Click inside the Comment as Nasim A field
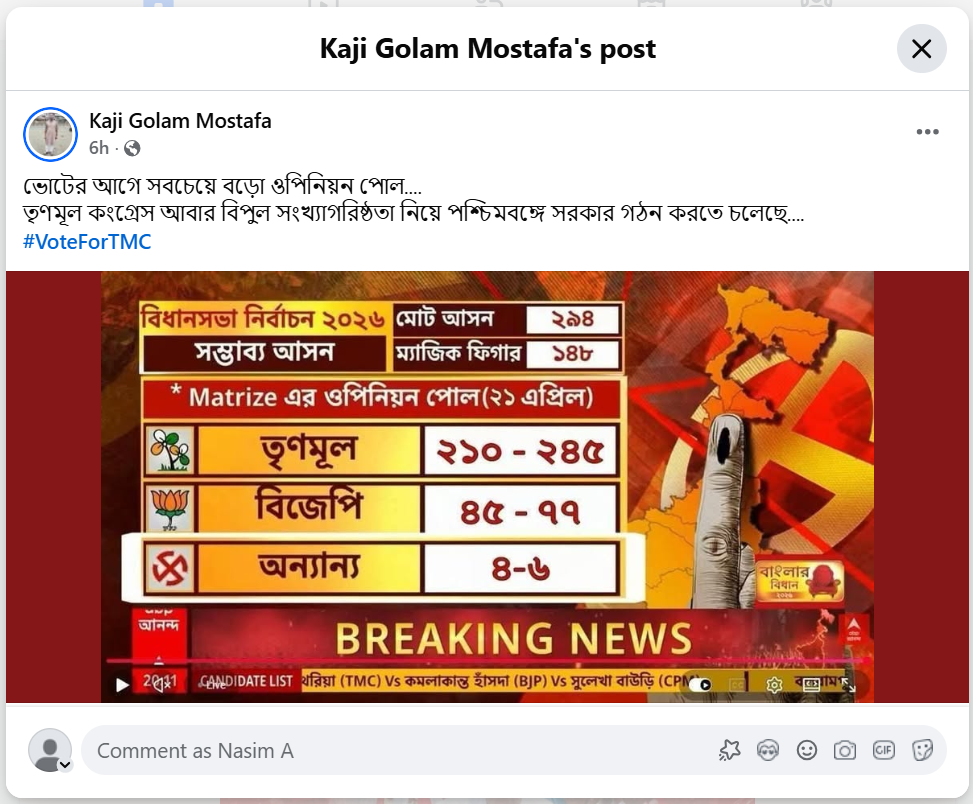This screenshot has width=973, height=804. [x=397, y=751]
